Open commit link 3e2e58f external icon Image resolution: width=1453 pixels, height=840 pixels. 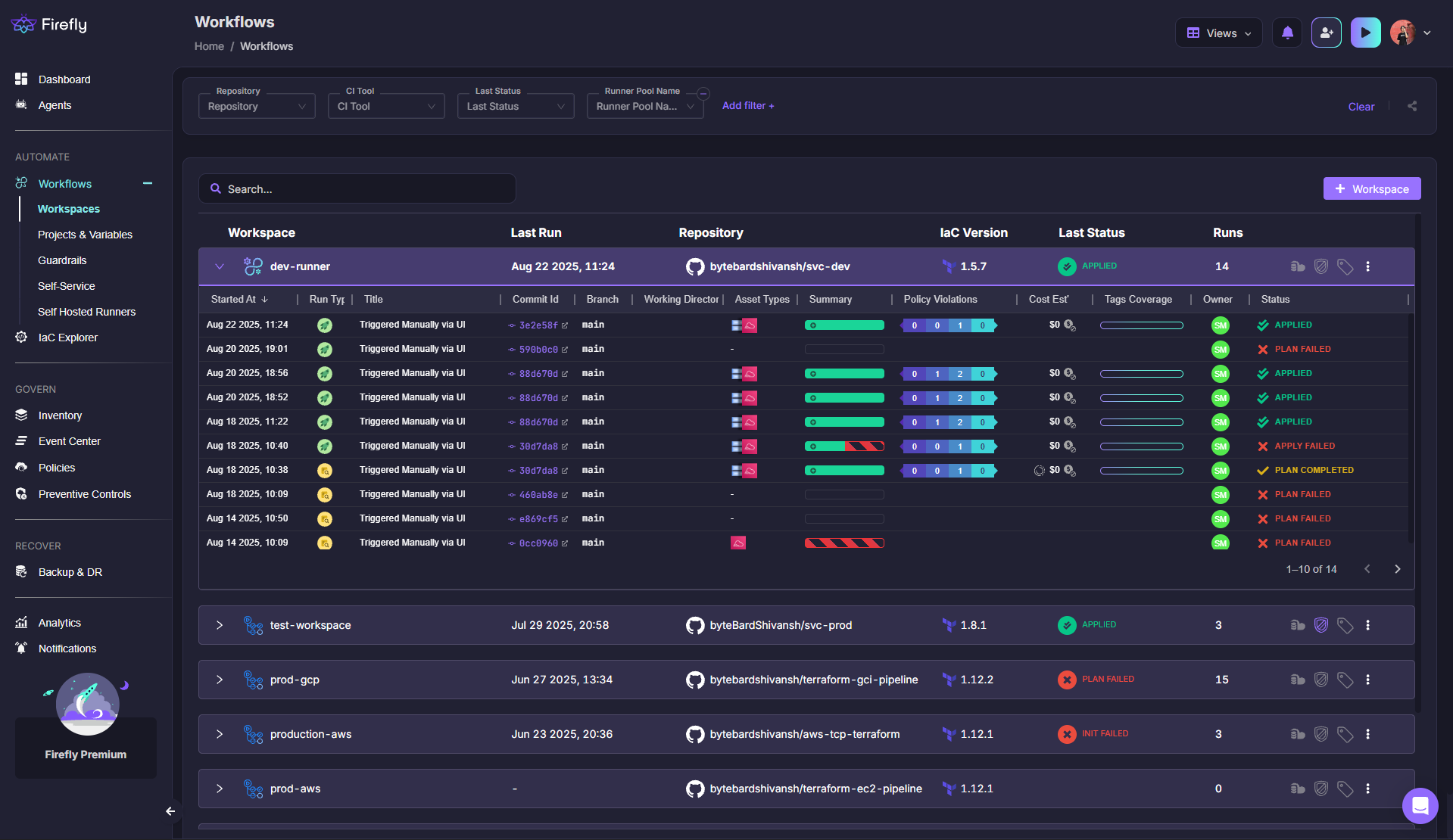pos(565,325)
